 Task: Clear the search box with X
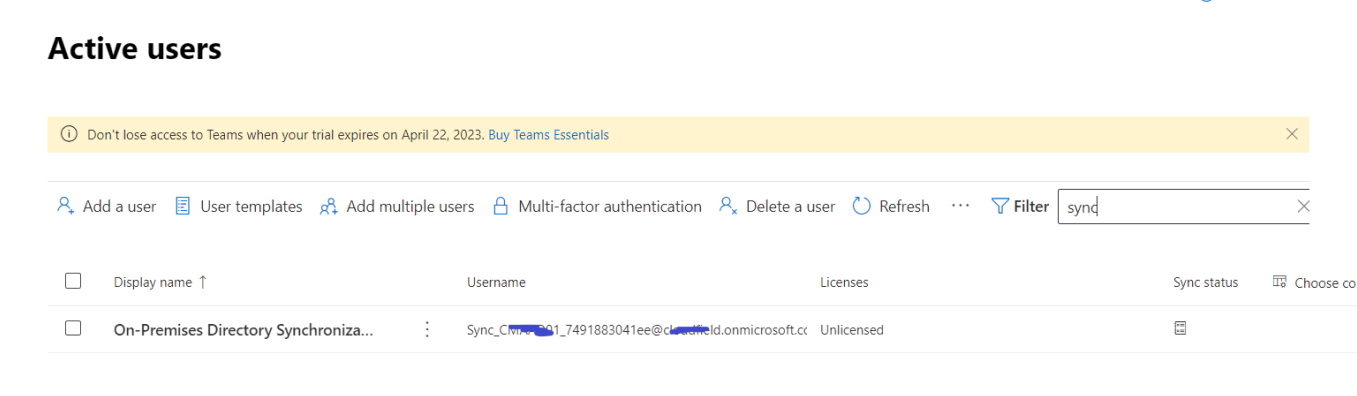[1303, 207]
